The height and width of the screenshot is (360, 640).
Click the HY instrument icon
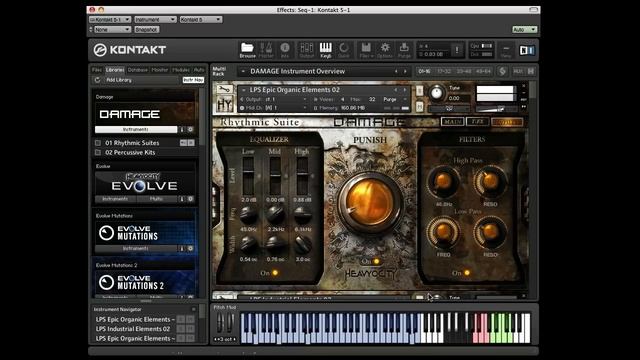point(224,105)
